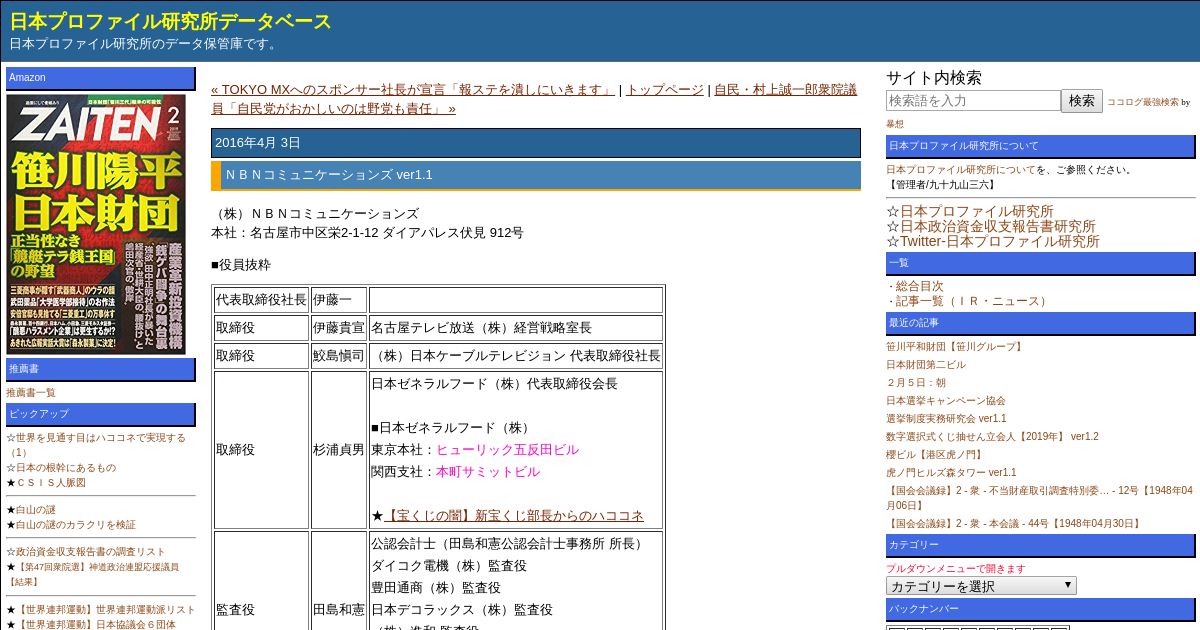
Task: Focus the site search input field
Action: (973, 101)
